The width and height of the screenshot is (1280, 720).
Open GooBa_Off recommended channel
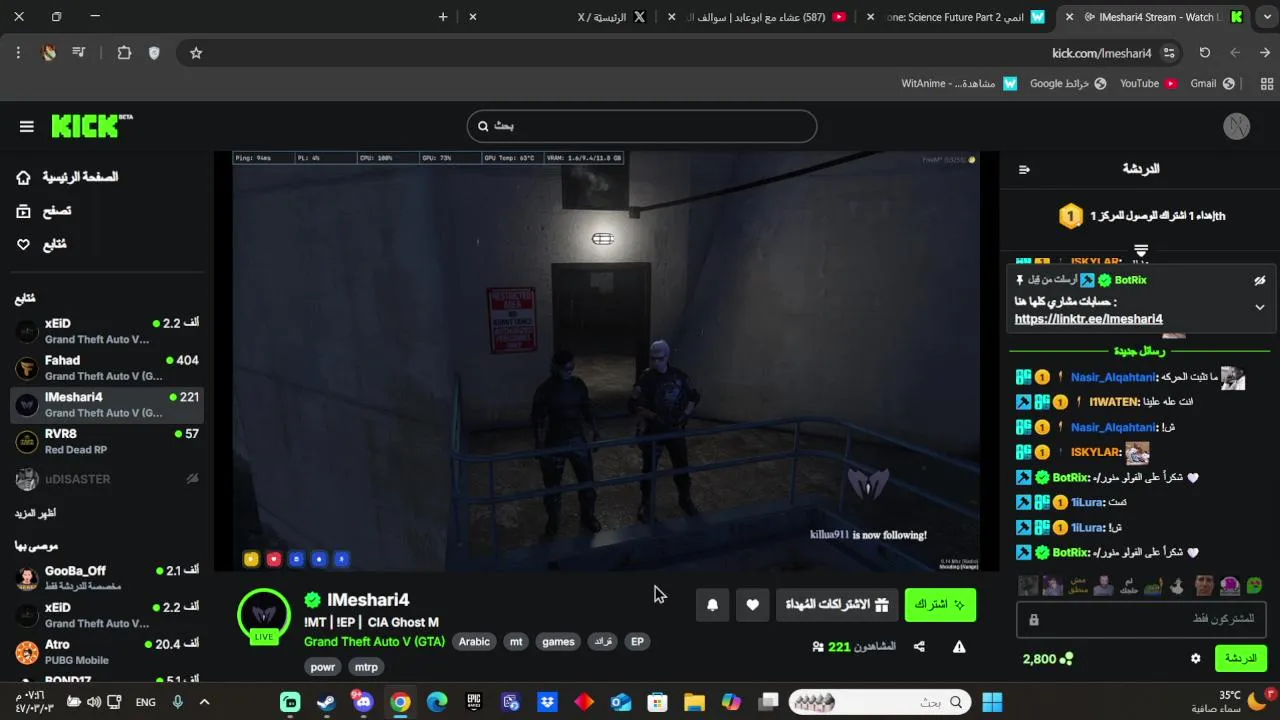tap(107, 578)
